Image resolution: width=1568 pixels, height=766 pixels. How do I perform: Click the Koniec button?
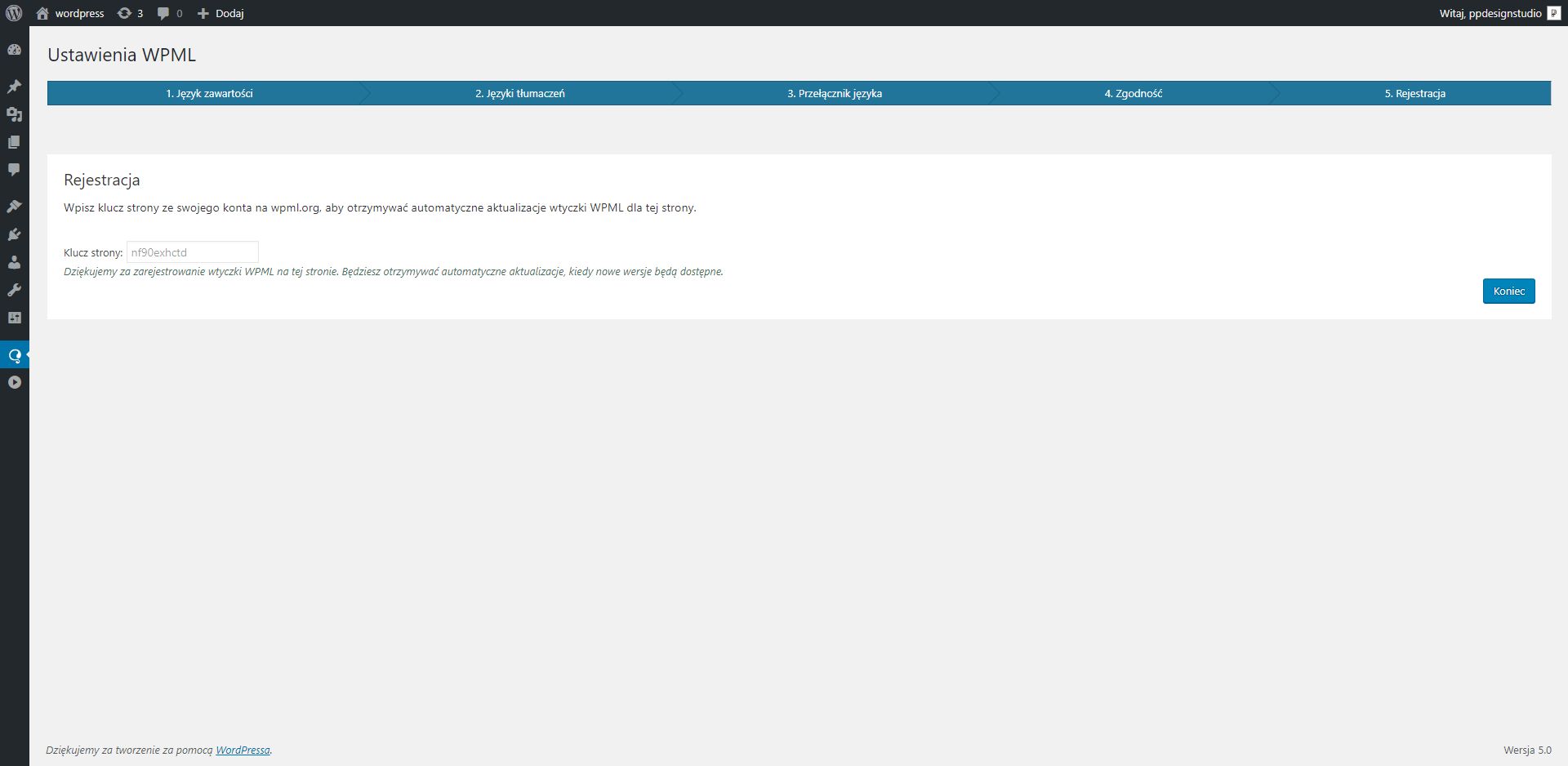point(1508,291)
